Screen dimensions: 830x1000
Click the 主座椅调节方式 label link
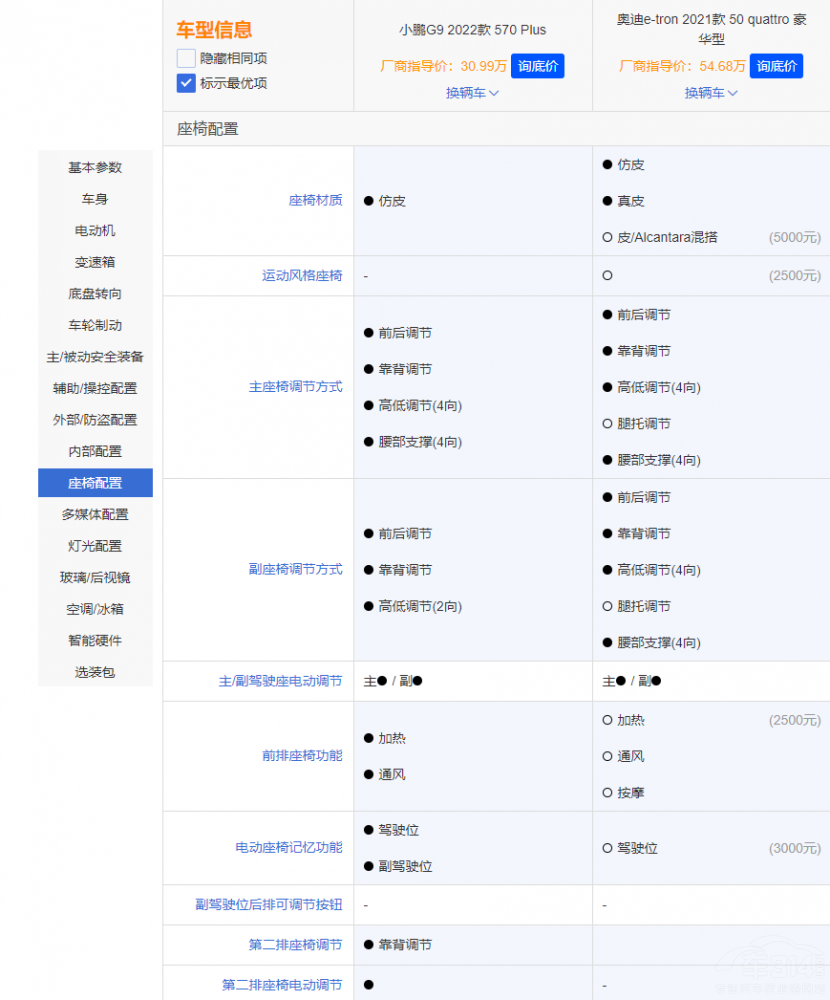tap(295, 387)
